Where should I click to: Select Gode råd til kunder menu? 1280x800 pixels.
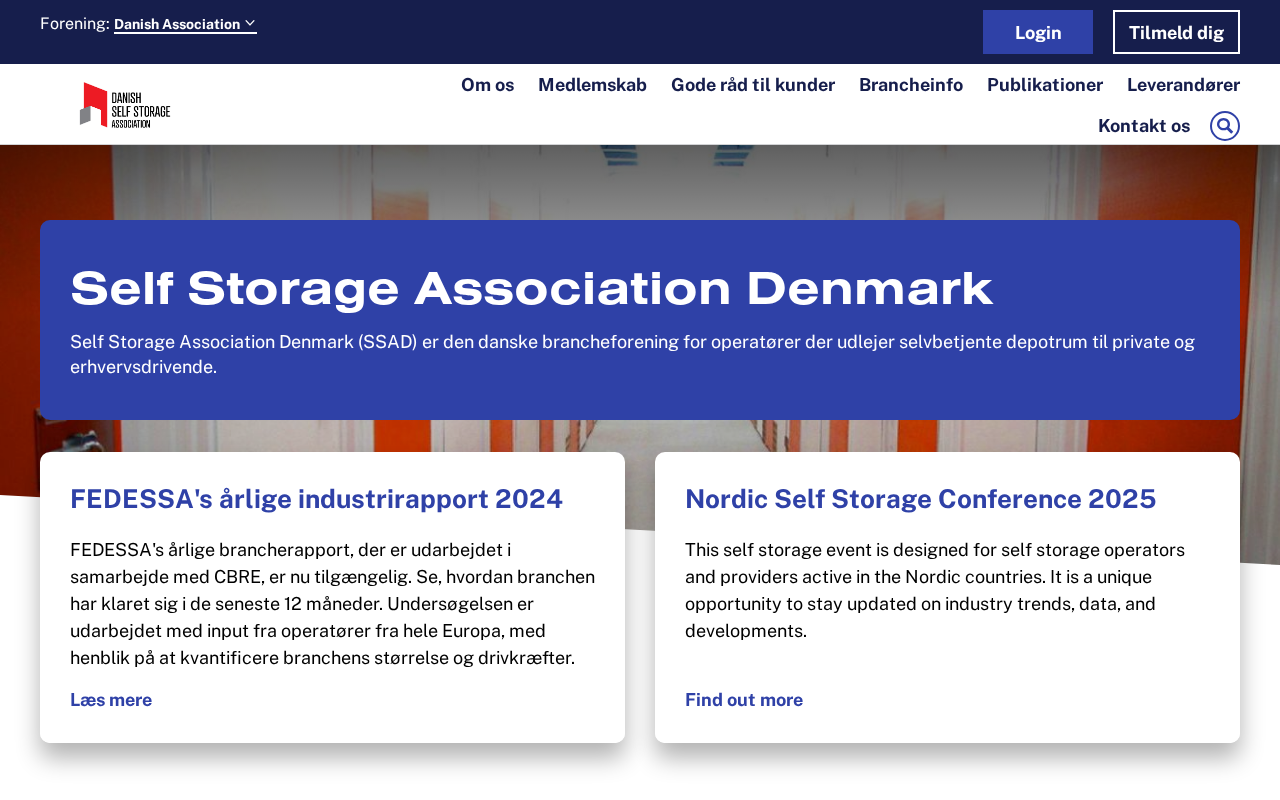click(752, 85)
